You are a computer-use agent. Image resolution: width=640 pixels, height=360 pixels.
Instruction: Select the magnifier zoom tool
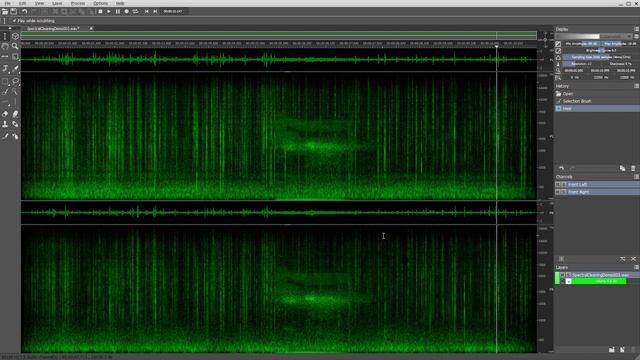tap(16, 46)
